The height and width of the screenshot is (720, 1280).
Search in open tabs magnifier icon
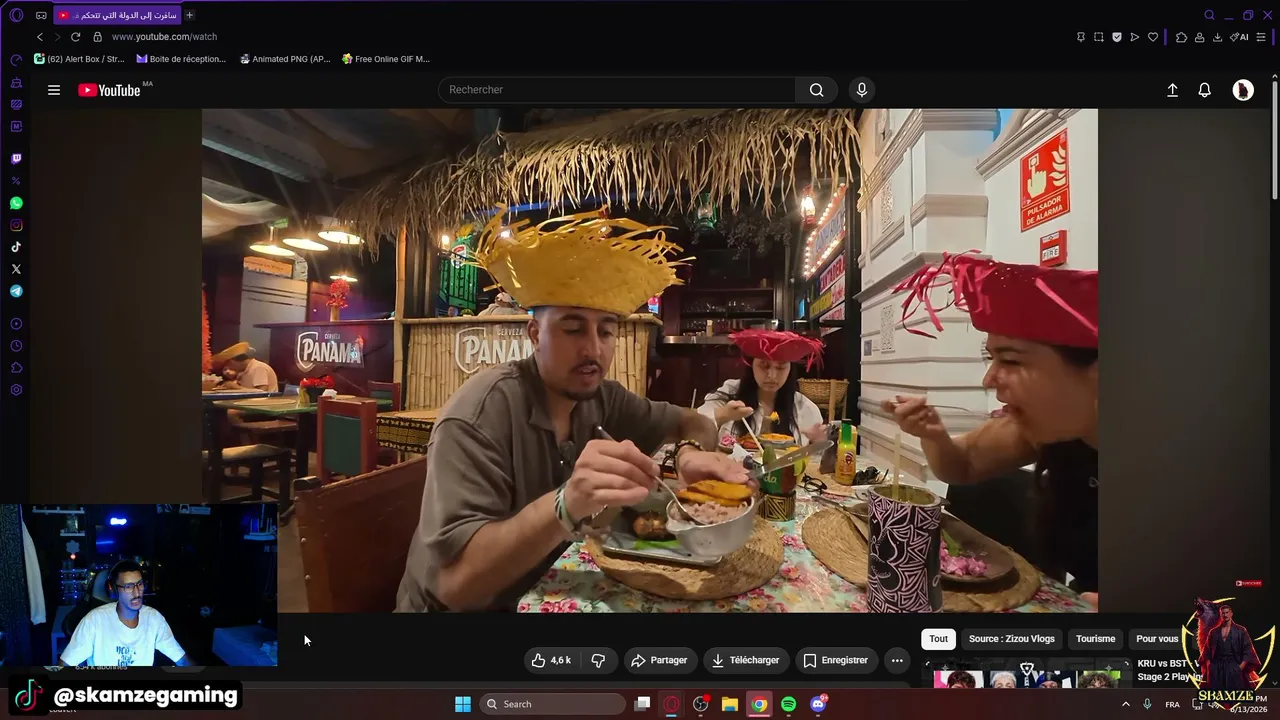[1209, 15]
